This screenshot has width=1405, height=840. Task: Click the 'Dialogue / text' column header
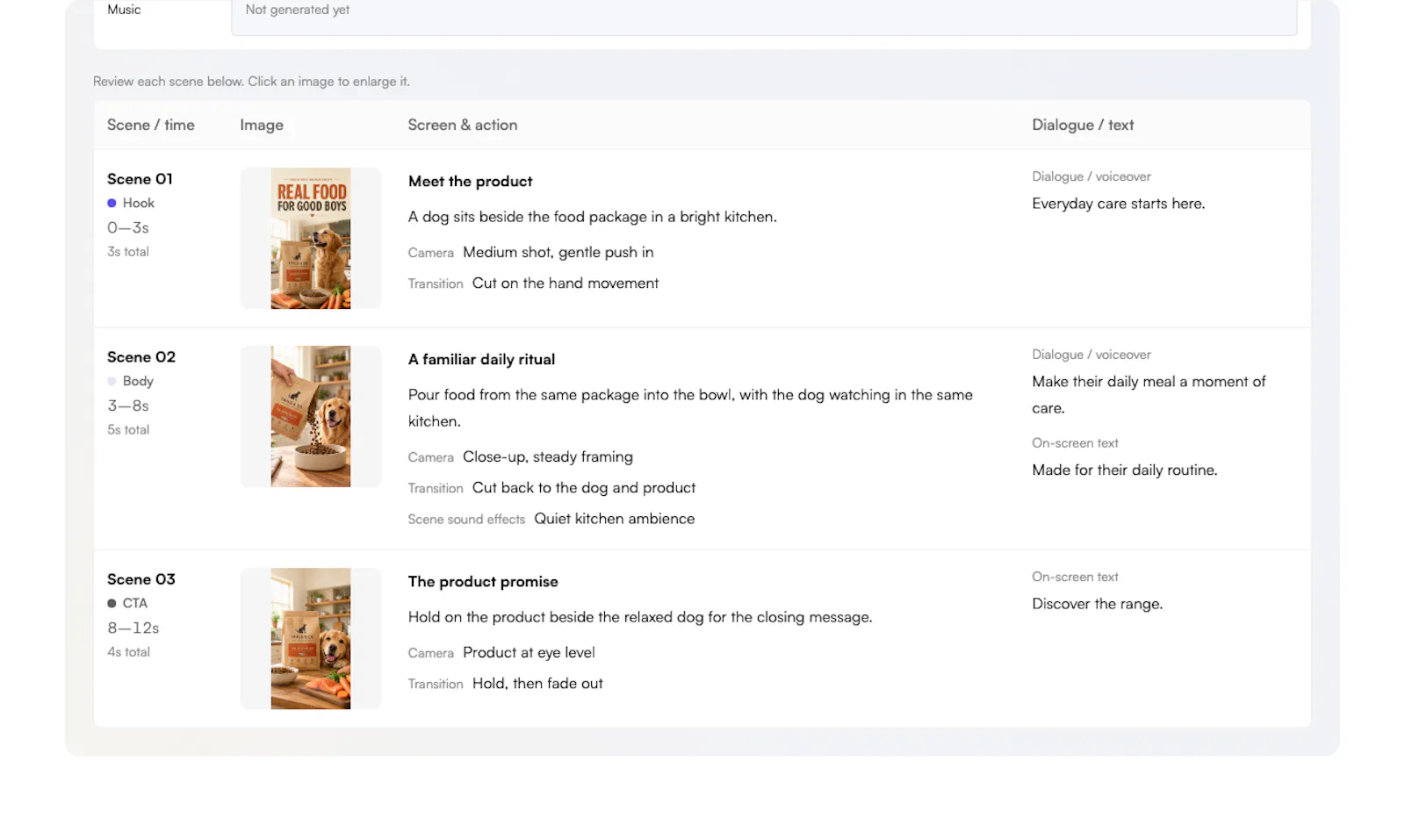(x=1083, y=126)
